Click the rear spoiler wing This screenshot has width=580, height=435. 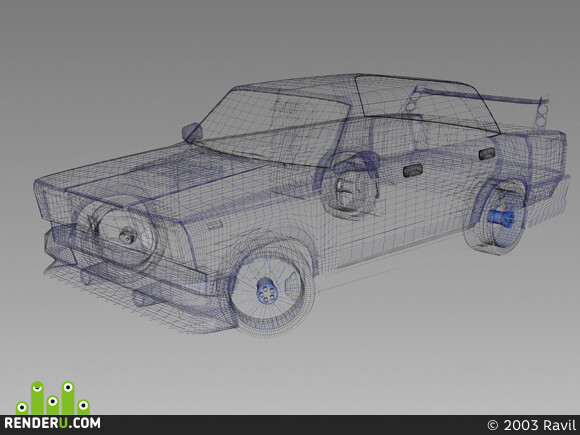coord(481,95)
